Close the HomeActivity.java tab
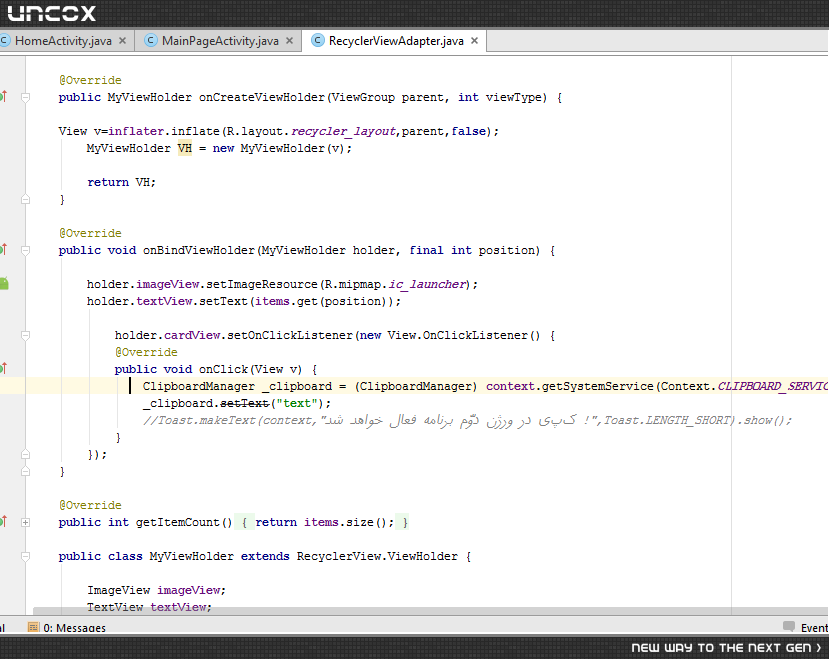 coord(122,41)
